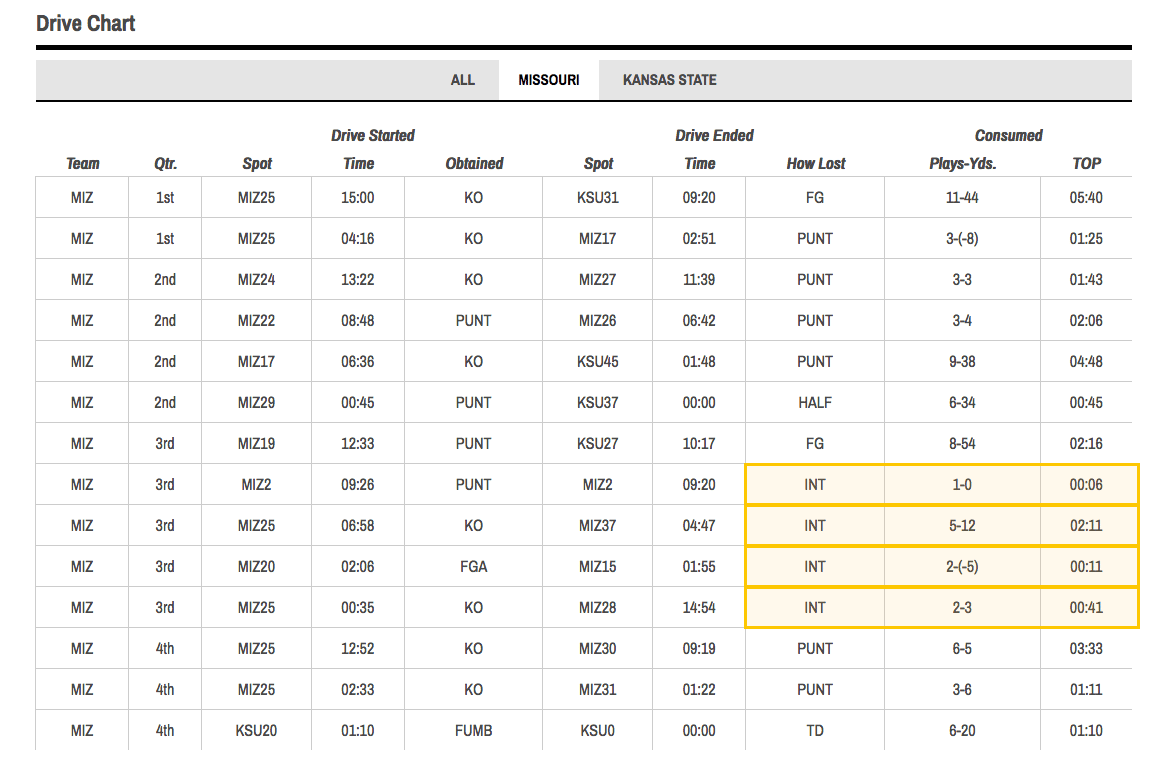
Task: Click the 'Obtained' column header
Action: pyautogui.click(x=474, y=163)
